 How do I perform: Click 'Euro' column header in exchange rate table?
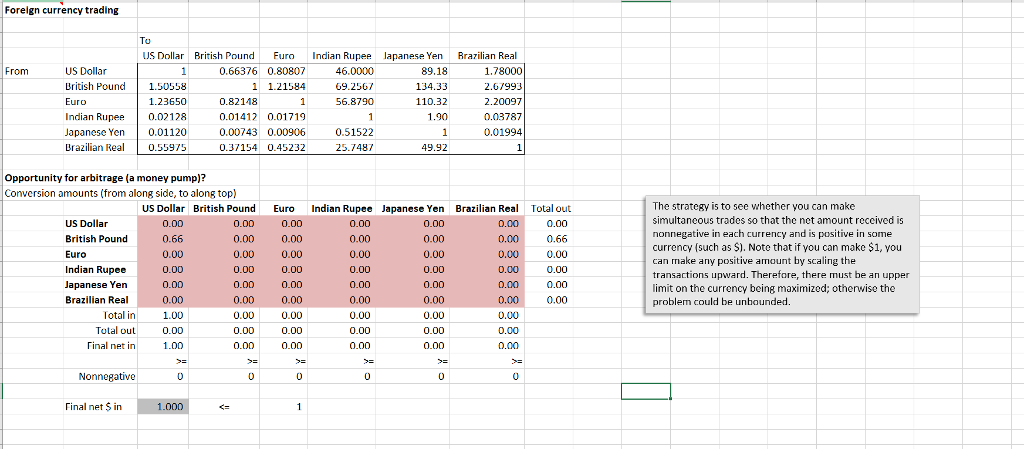[283, 56]
